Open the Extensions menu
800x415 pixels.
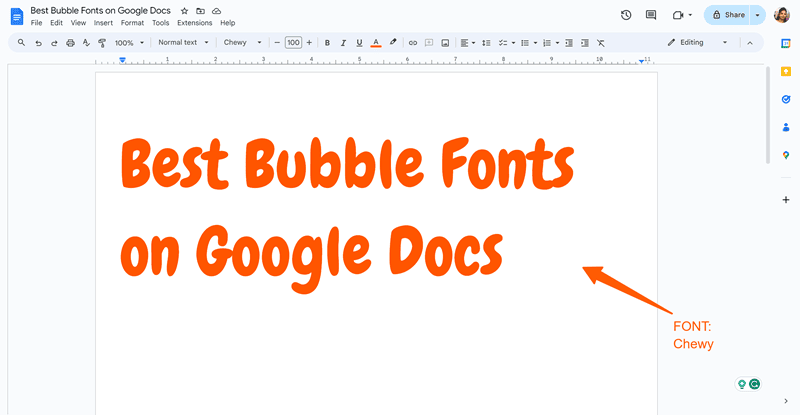(194, 23)
